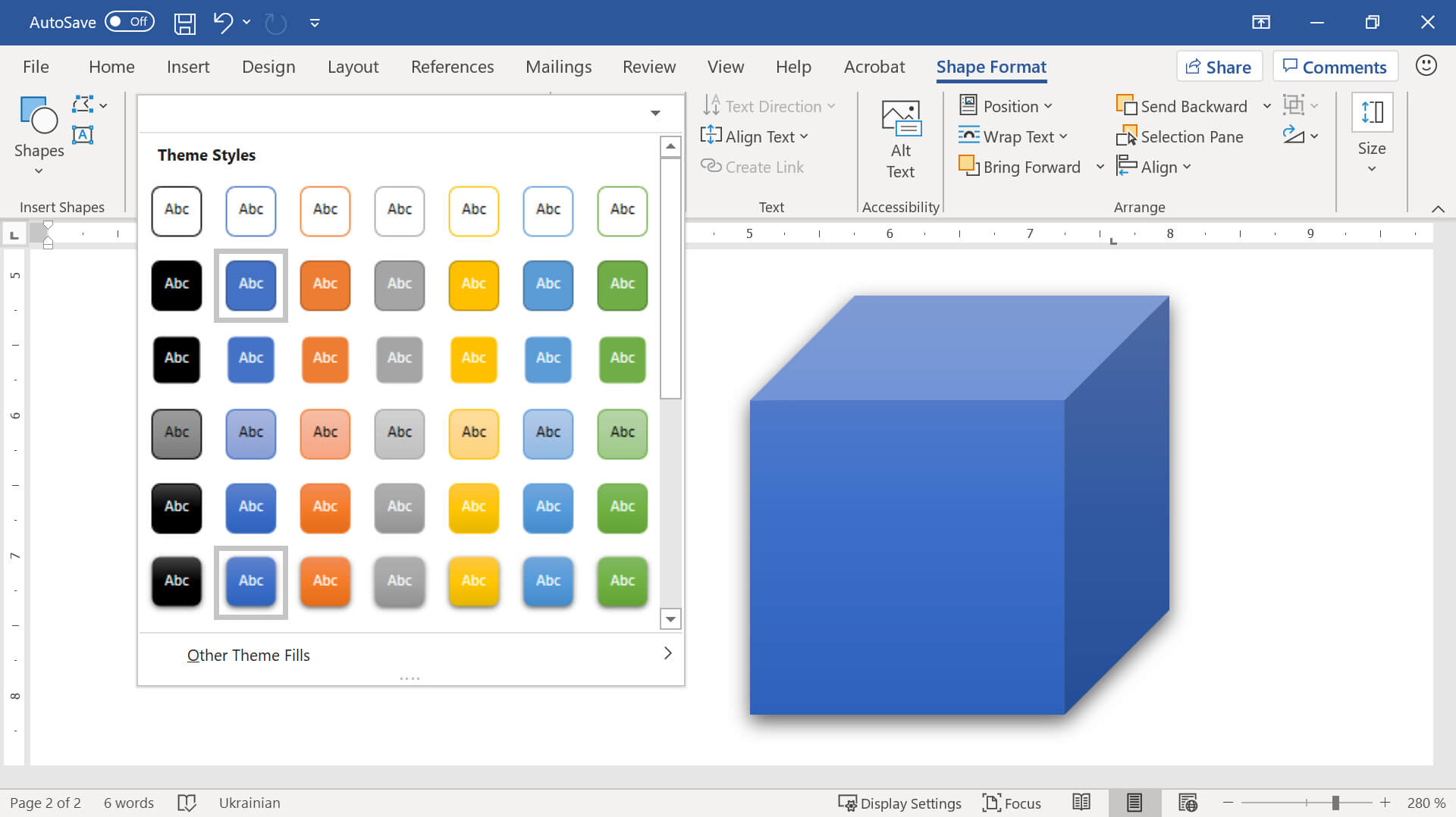The width and height of the screenshot is (1456, 817).
Task: Click the Draw Text Box icon
Action: (x=83, y=135)
